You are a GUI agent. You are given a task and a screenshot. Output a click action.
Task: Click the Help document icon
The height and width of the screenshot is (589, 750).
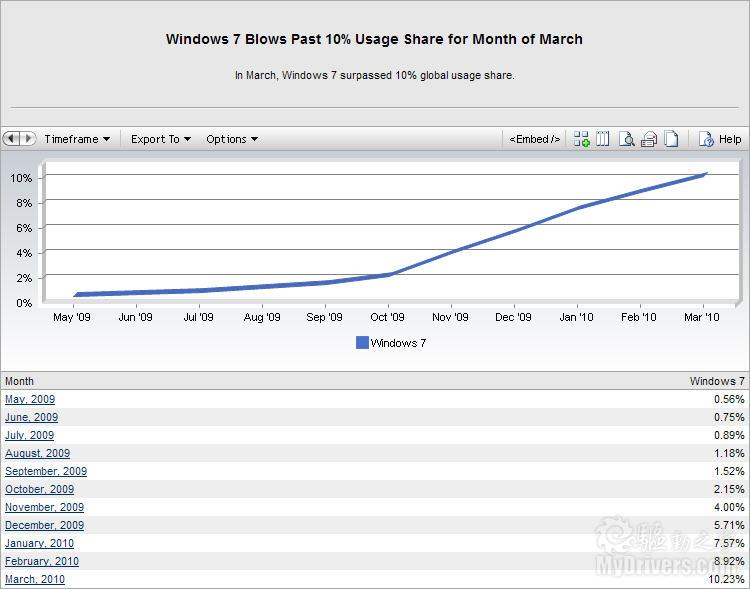click(x=706, y=139)
